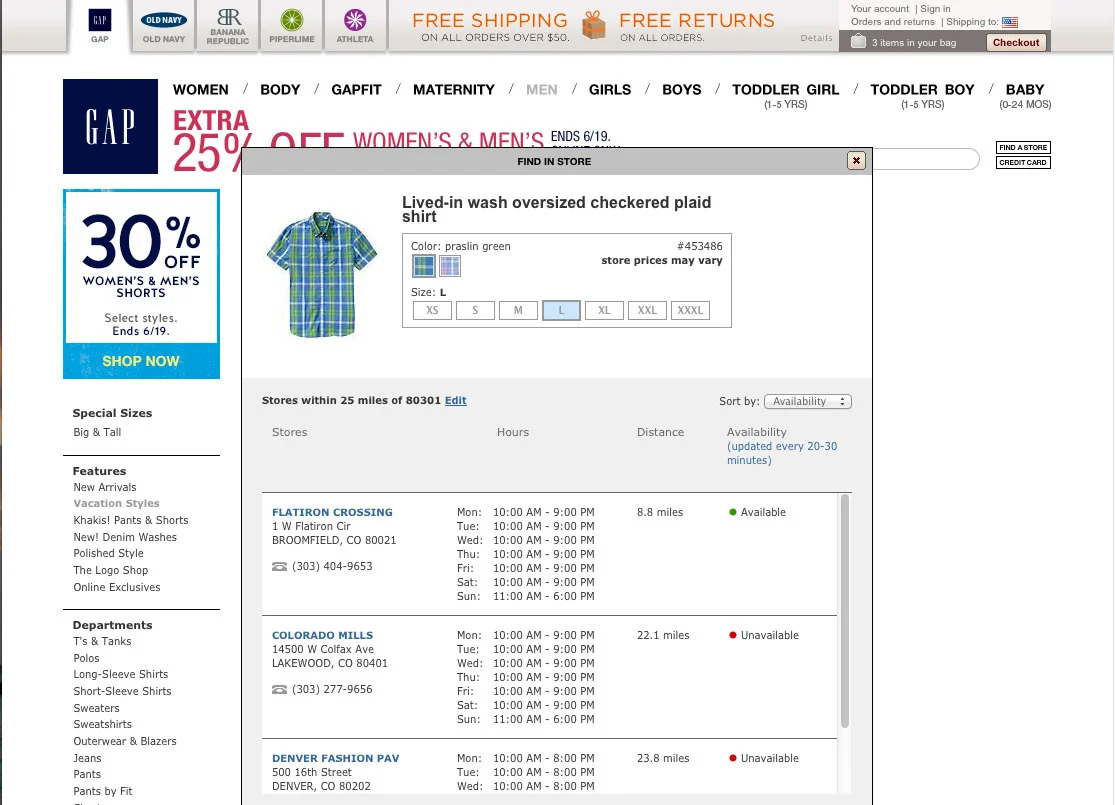Switch to Banana Republic brand tab
The width and height of the screenshot is (1115, 805).
point(228,26)
